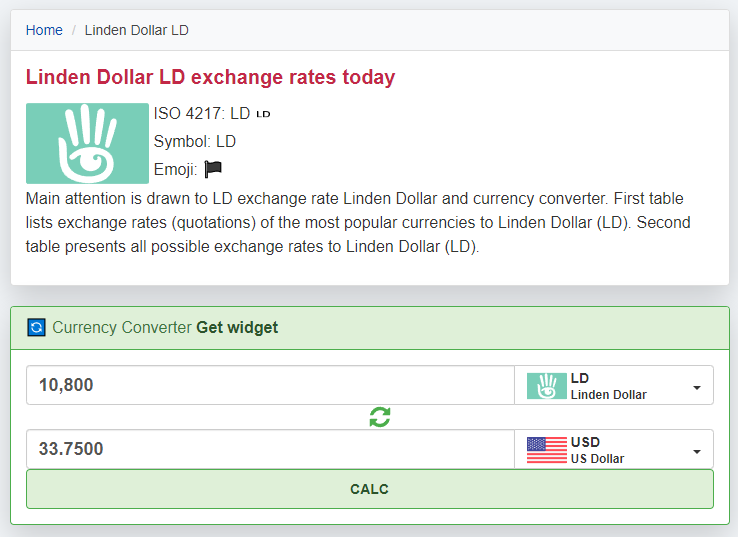
Task: Focus the amount field showing 10,800
Action: 270,385
